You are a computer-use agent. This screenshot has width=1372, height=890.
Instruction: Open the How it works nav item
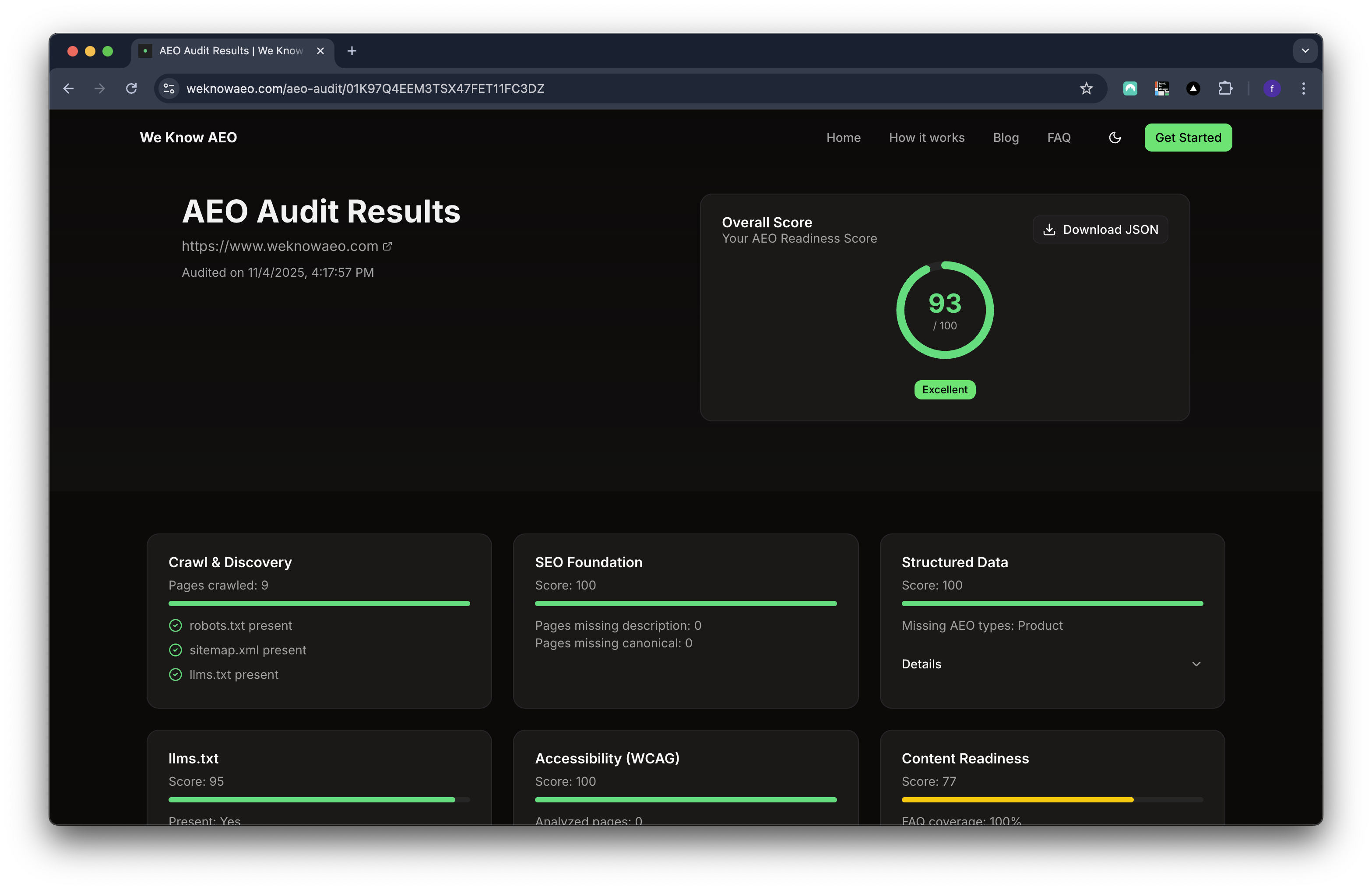click(x=926, y=137)
